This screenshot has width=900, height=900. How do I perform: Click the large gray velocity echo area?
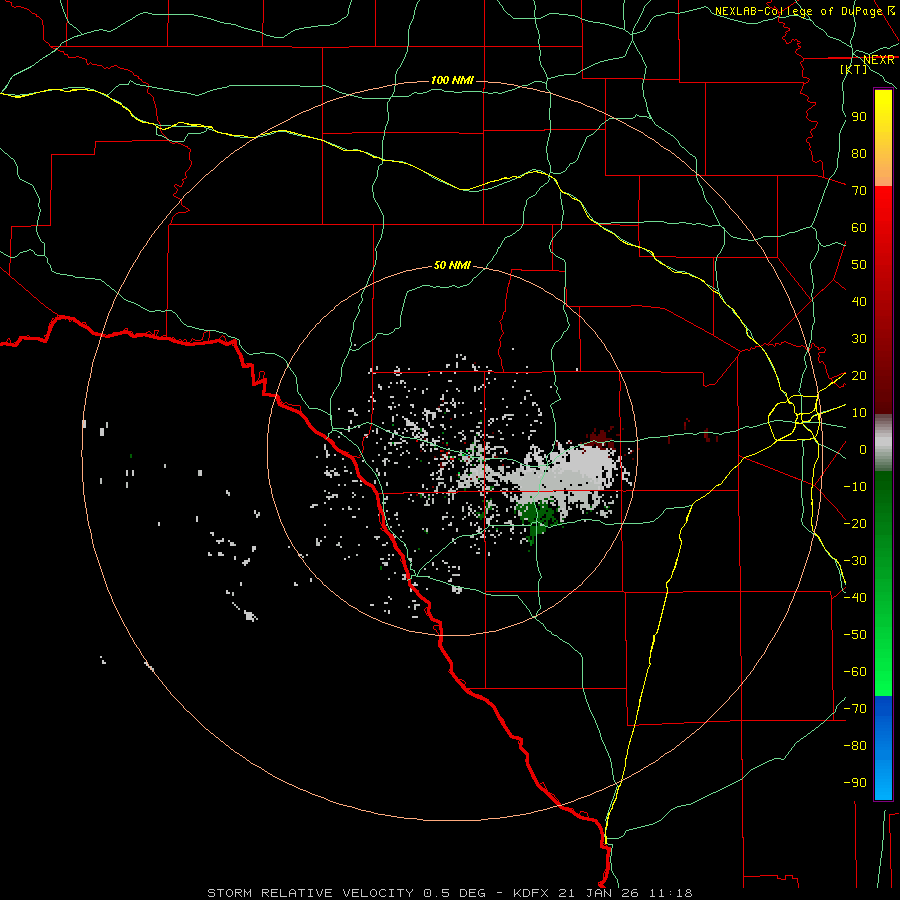(565, 474)
